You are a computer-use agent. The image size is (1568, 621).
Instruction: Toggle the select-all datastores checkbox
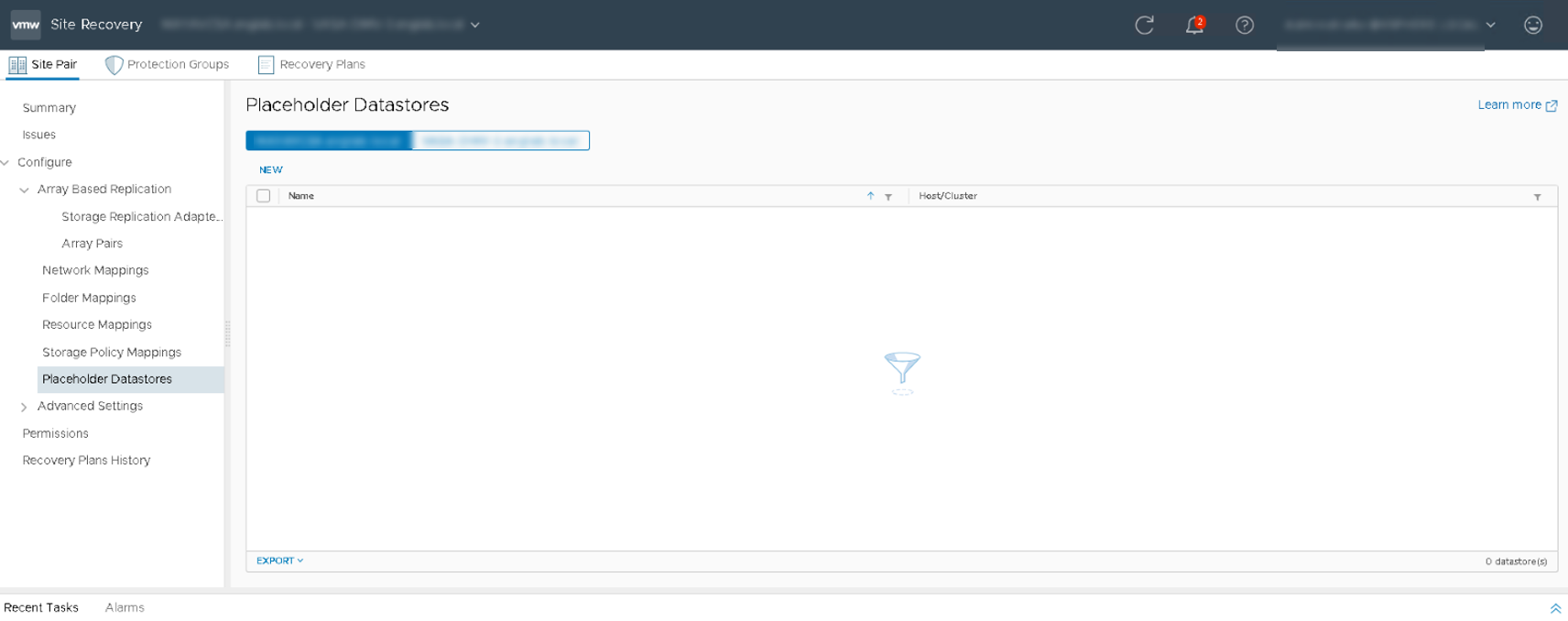click(x=264, y=196)
